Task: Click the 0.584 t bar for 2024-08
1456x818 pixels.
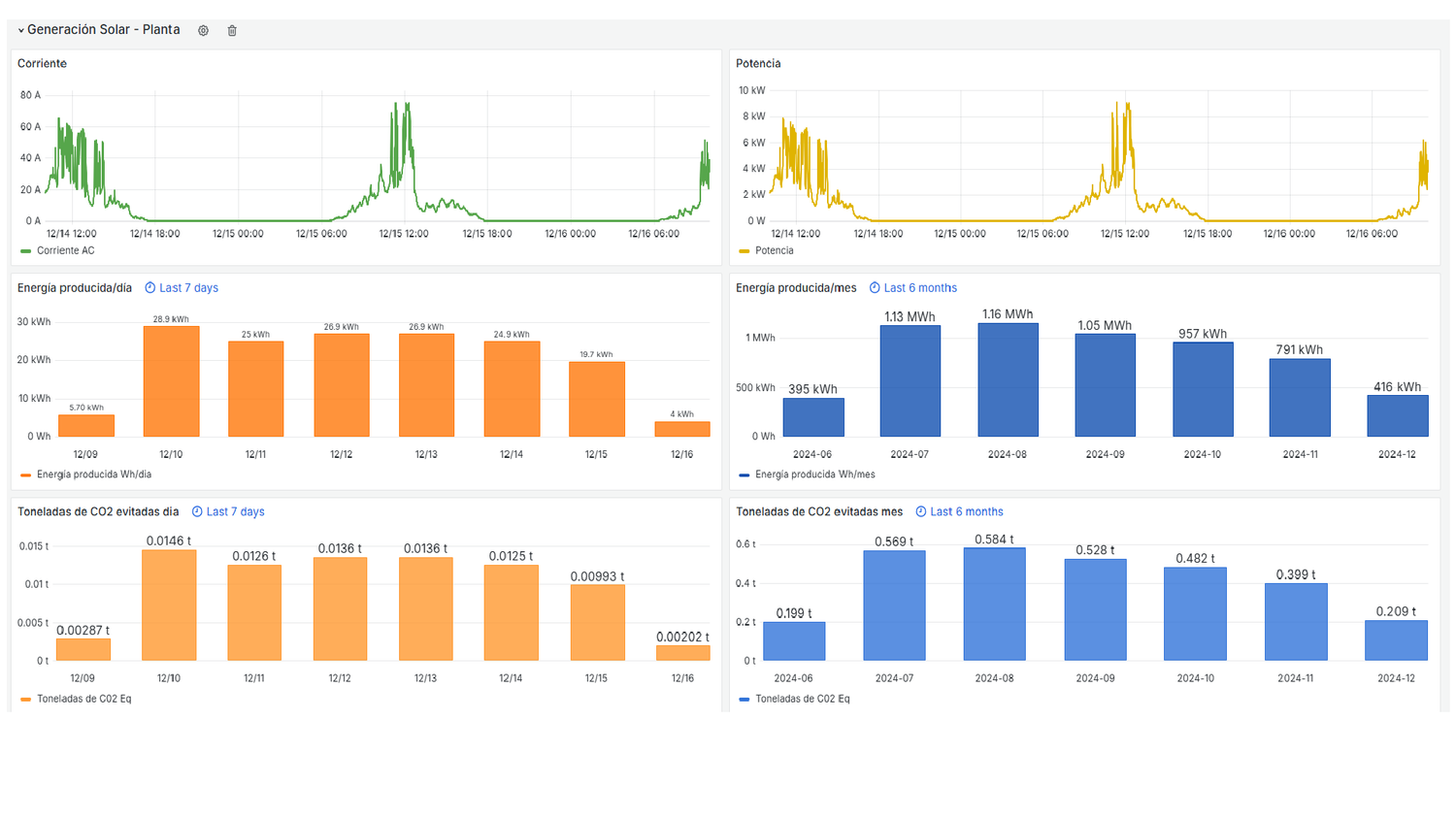Action: coord(994,605)
